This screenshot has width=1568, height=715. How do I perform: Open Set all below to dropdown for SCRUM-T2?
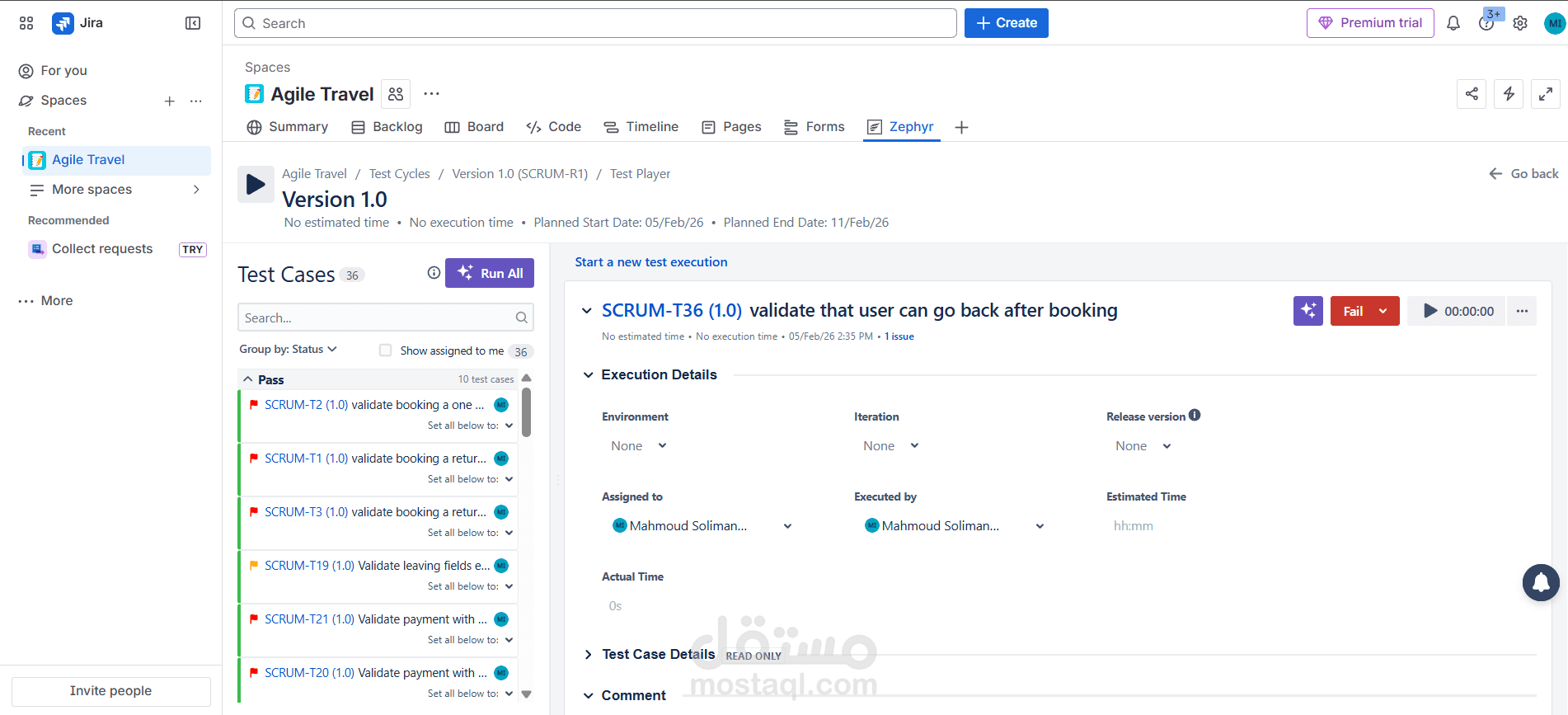(470, 426)
